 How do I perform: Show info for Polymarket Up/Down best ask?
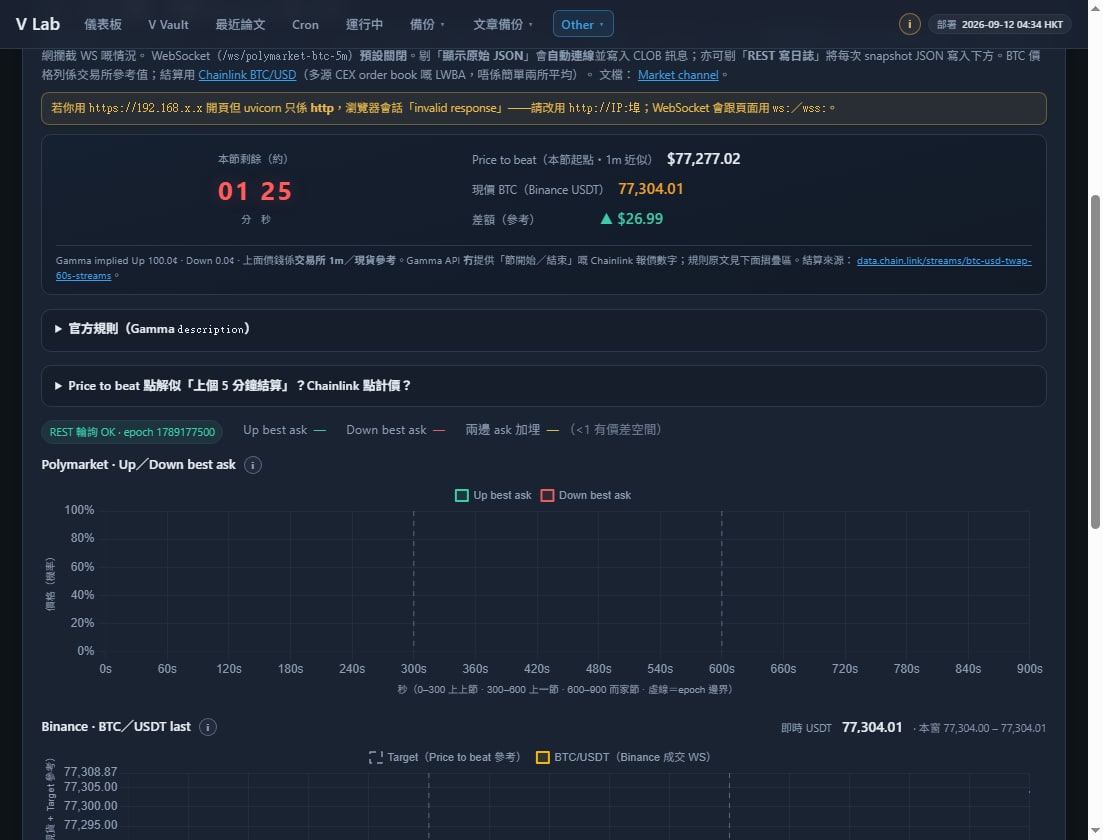point(253,465)
